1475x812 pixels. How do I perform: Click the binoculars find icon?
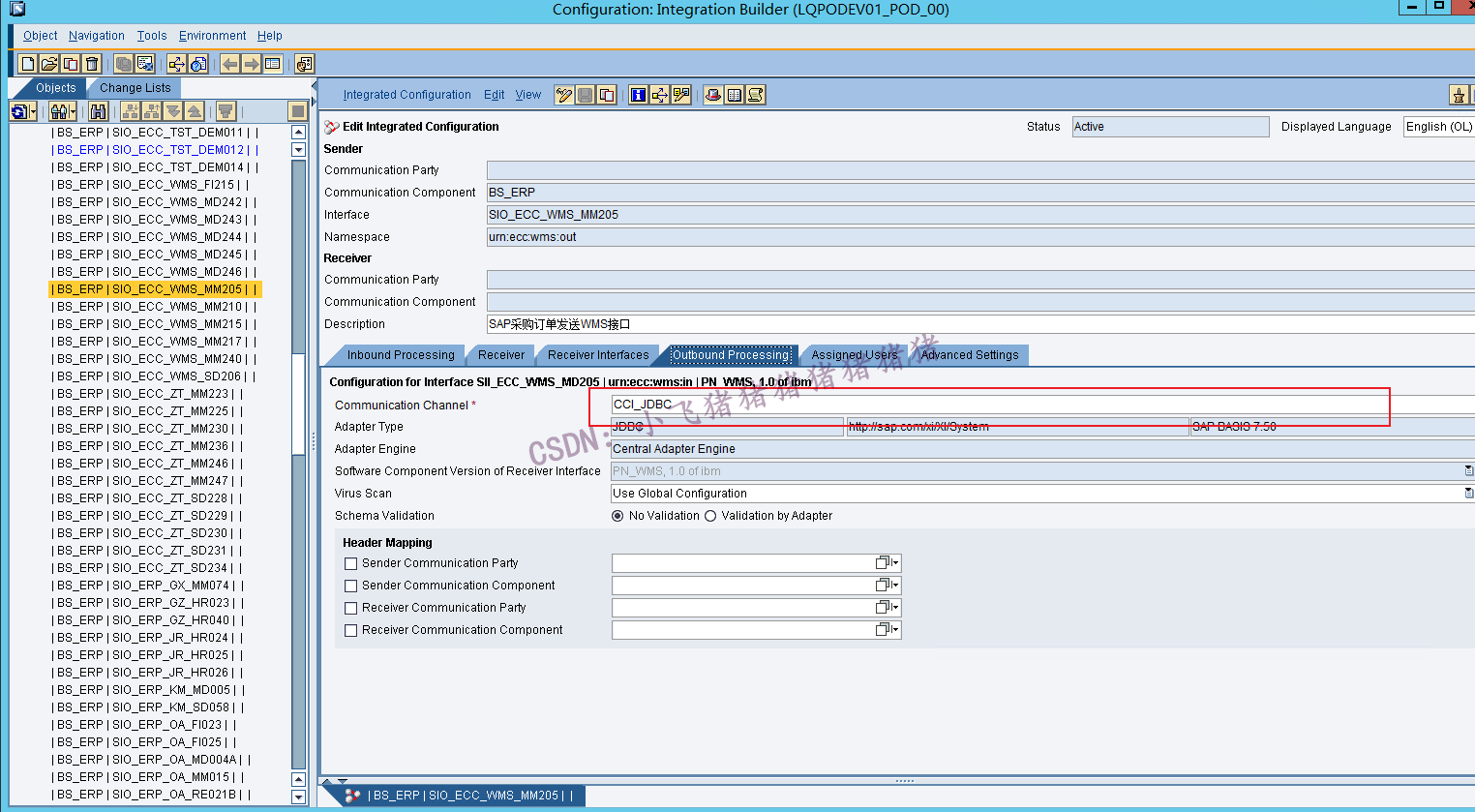coord(98,111)
